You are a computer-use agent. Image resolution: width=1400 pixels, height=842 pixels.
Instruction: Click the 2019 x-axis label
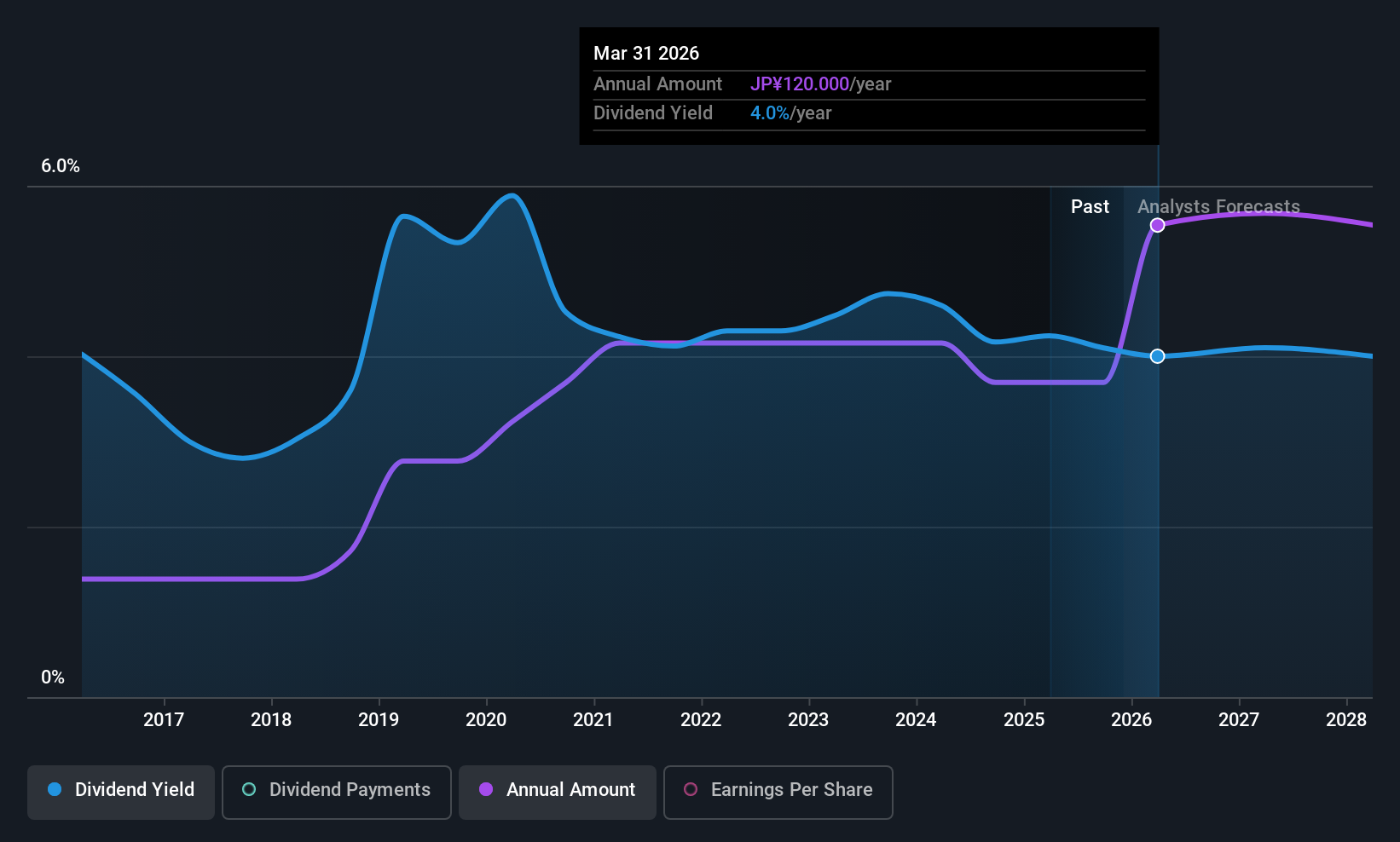pos(379,720)
